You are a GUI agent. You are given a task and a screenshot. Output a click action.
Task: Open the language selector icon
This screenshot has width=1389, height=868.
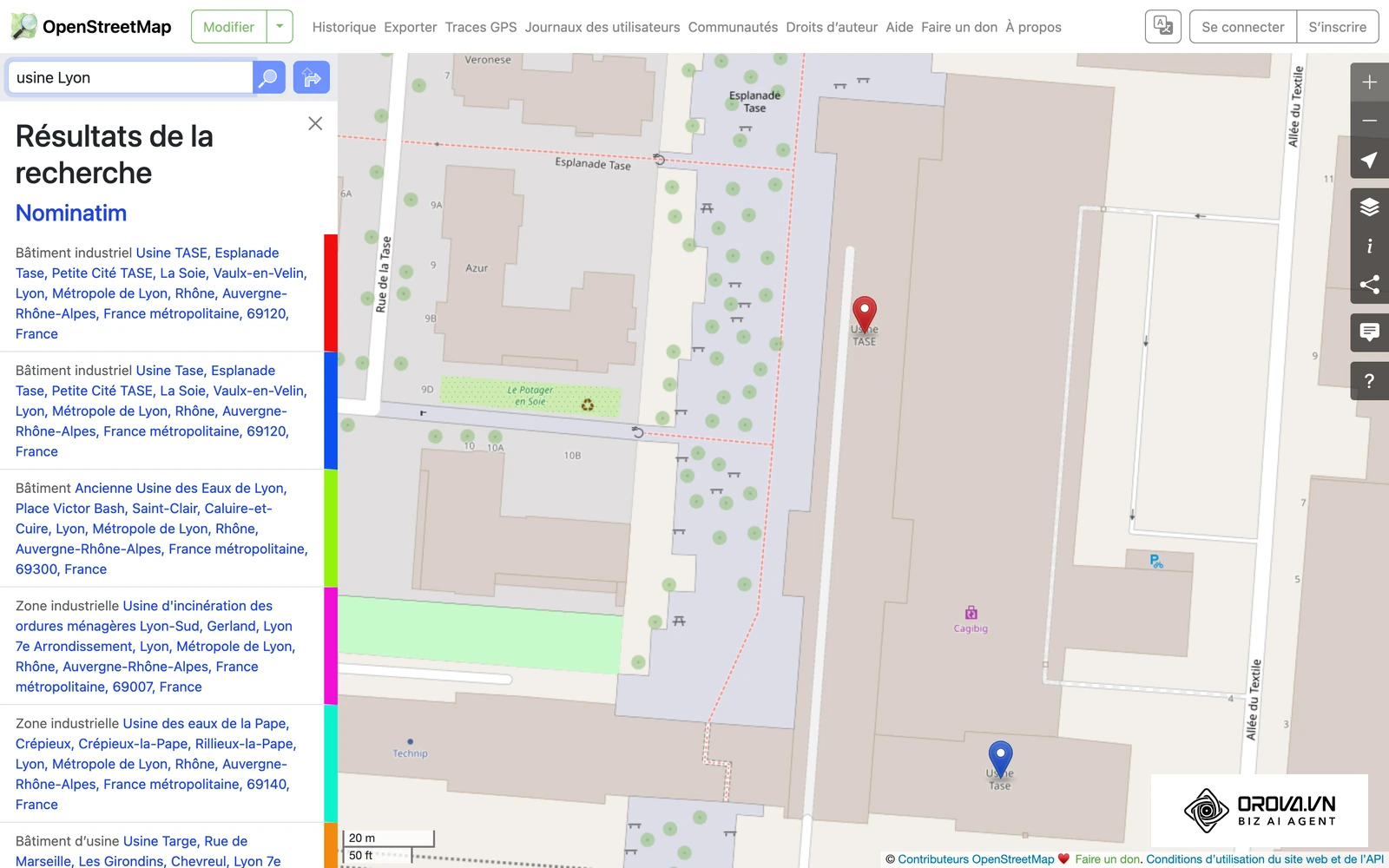pyautogui.click(x=1163, y=27)
